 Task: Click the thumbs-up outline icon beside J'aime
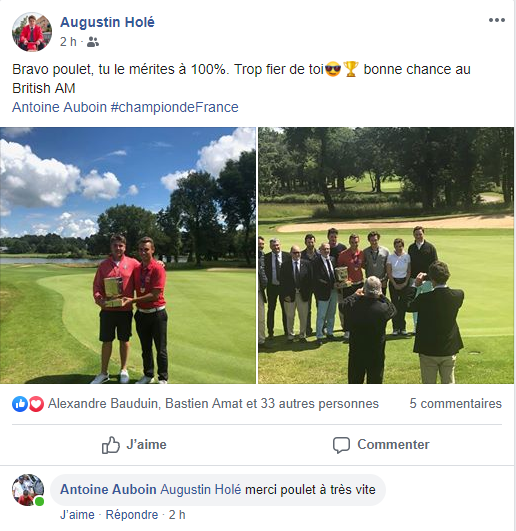coord(111,445)
